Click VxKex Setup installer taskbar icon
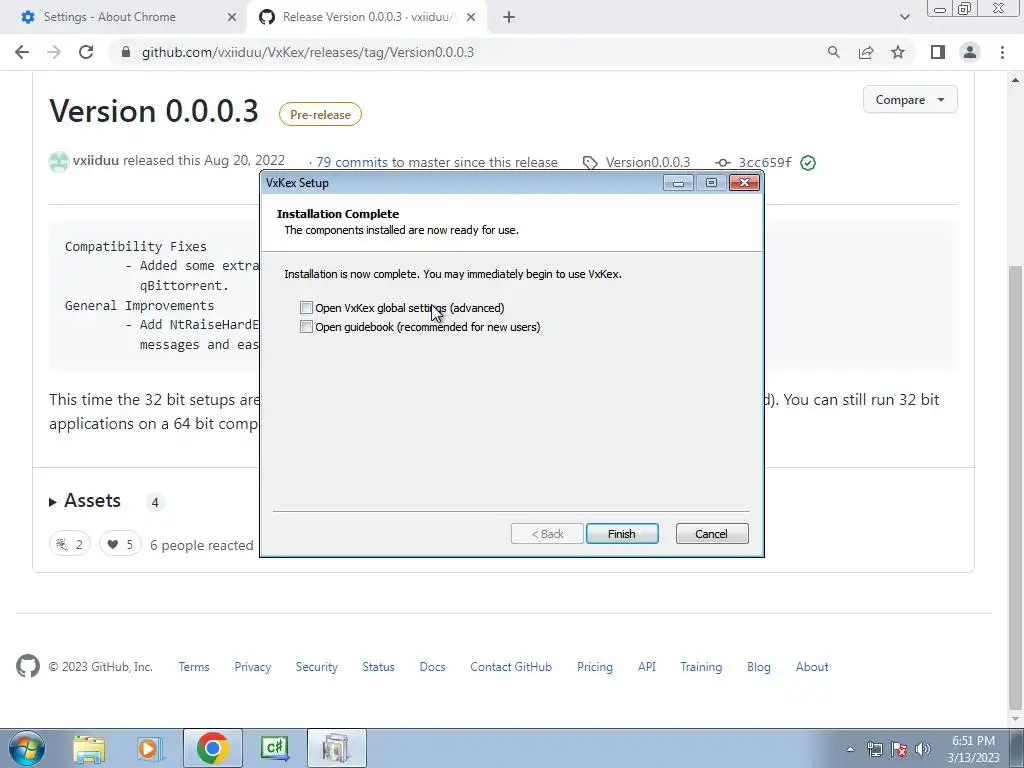1024x768 pixels. 336,748
